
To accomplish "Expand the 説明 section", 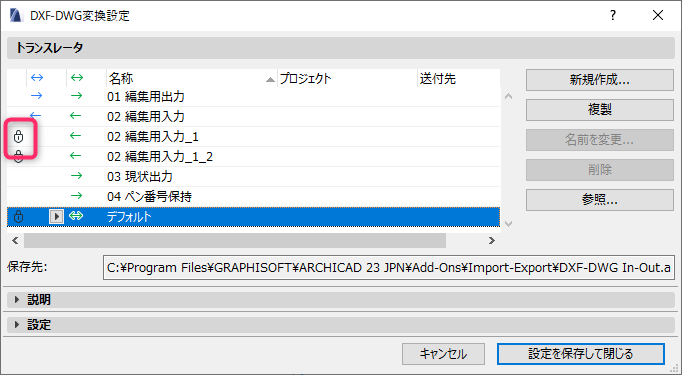I will tap(17, 300).
